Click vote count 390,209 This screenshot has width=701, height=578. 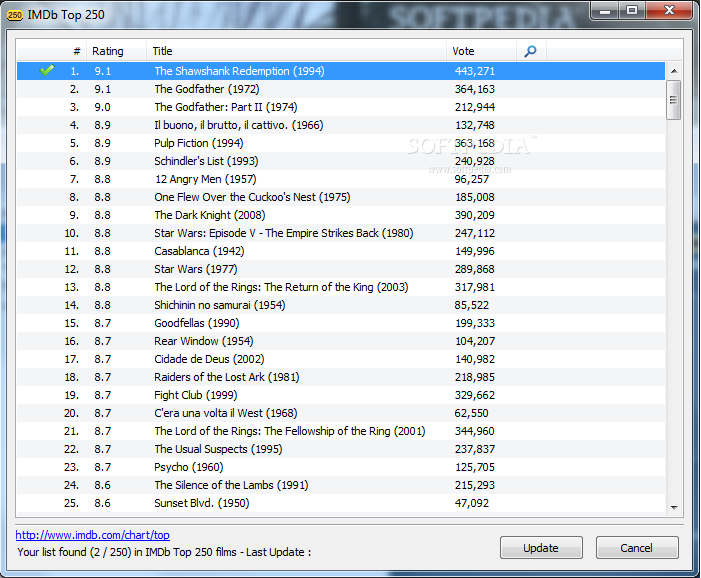pos(475,215)
